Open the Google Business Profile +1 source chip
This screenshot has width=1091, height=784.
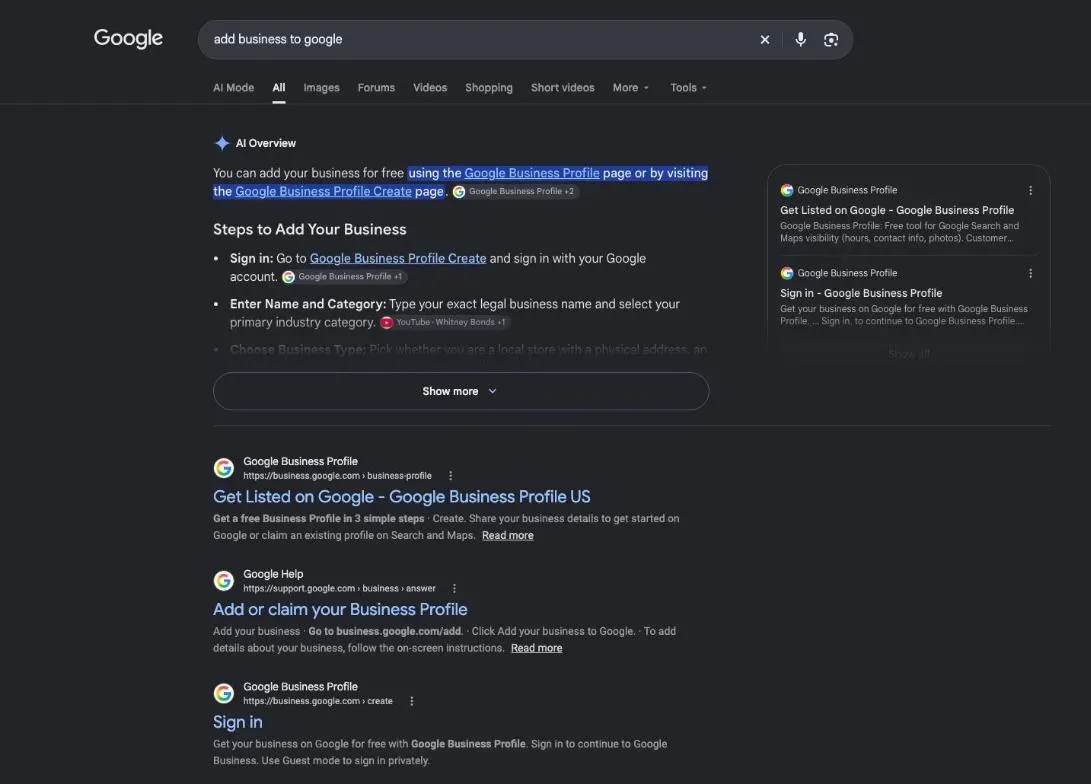tap(344, 277)
